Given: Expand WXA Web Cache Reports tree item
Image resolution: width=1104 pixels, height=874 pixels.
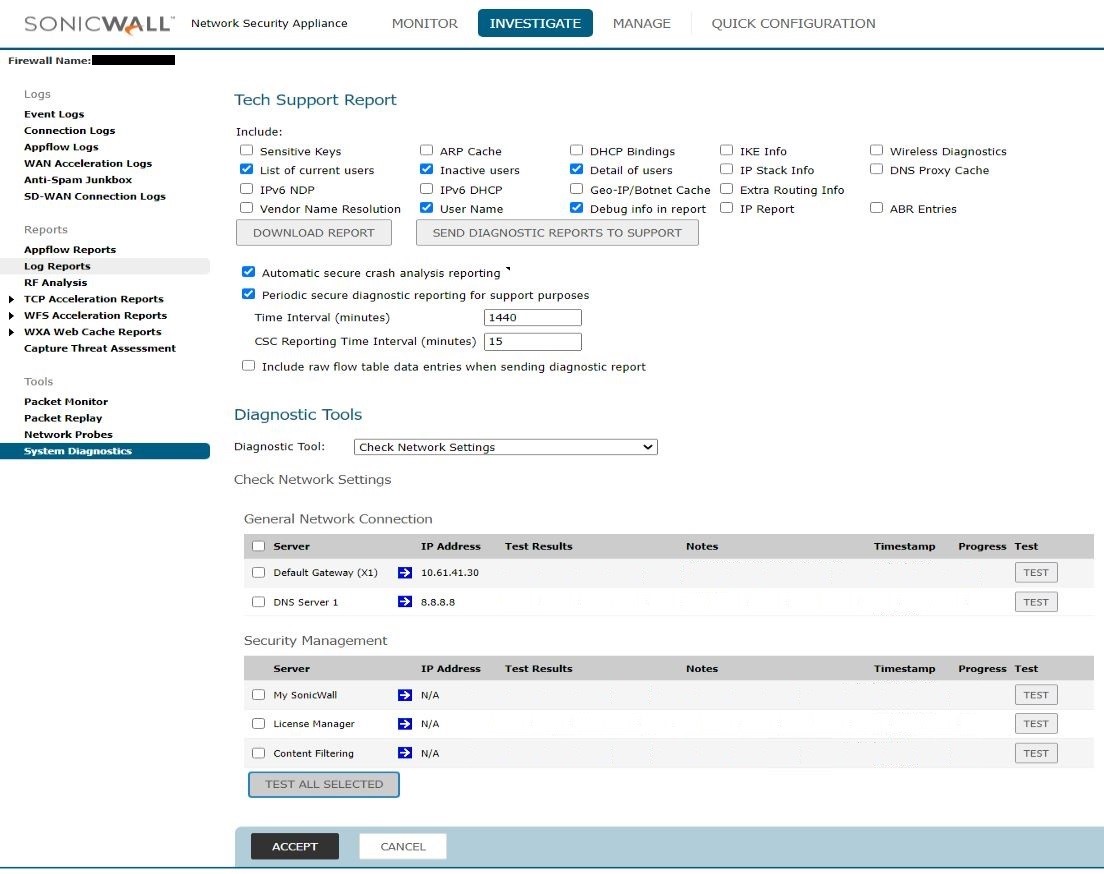Looking at the screenshot, I should [12, 332].
